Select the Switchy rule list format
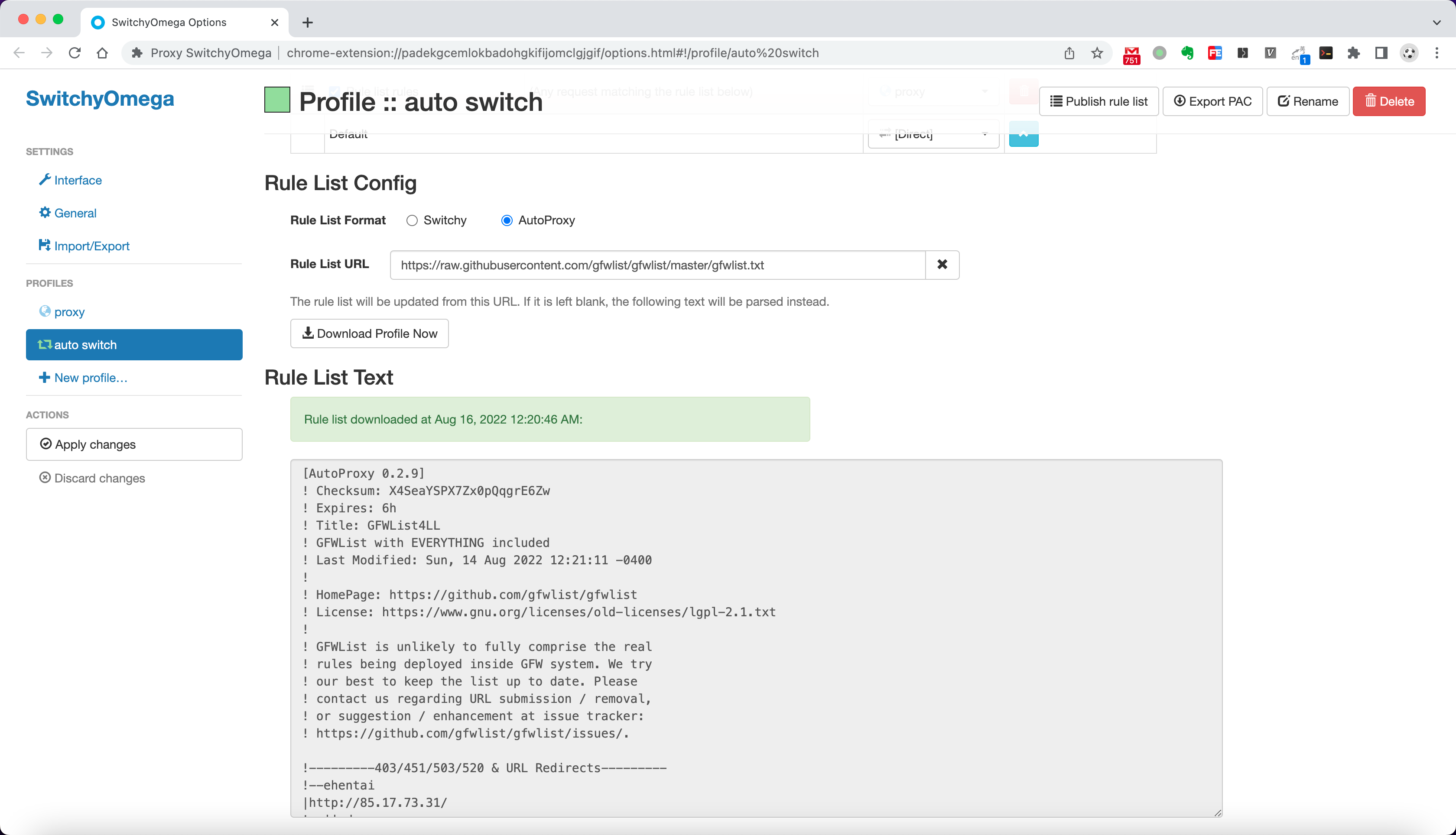Screen dimensions: 1456x835 (x=412, y=220)
